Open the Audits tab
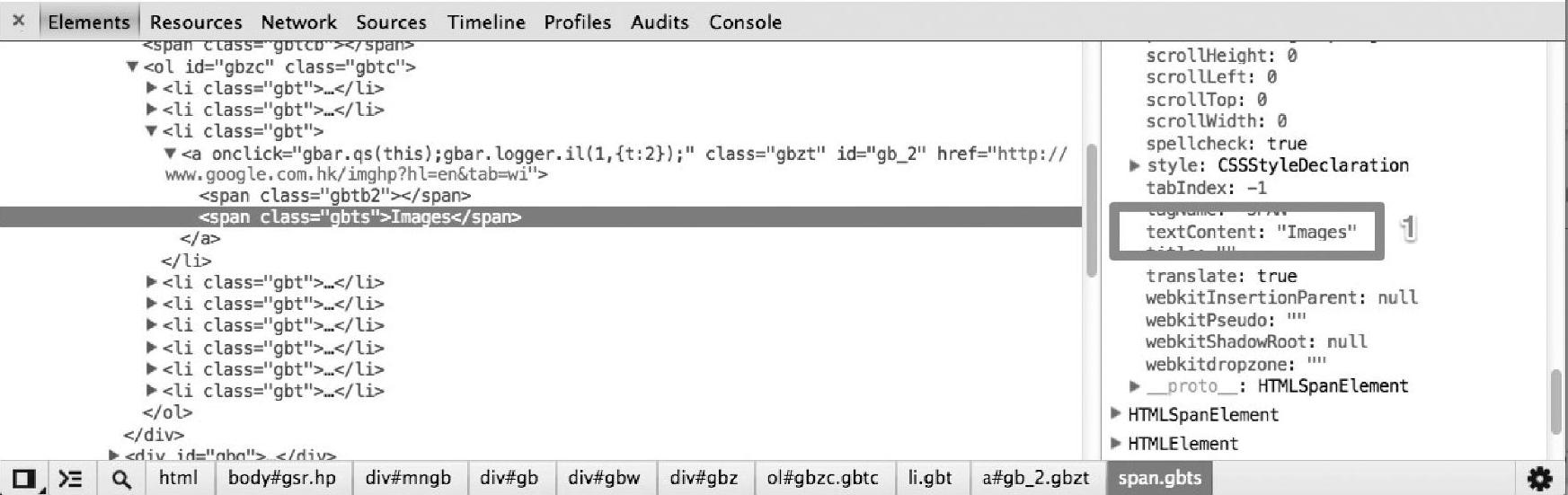This screenshot has width=1568, height=495. click(660, 22)
